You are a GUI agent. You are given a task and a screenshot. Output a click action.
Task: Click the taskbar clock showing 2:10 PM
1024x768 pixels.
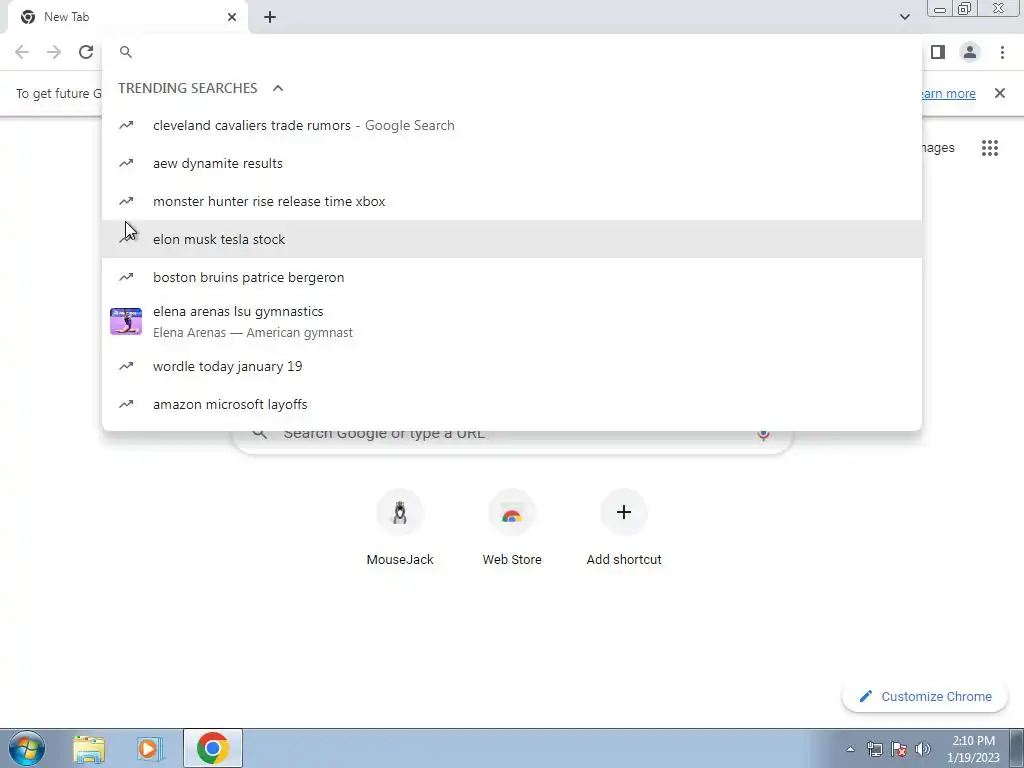tap(973, 749)
